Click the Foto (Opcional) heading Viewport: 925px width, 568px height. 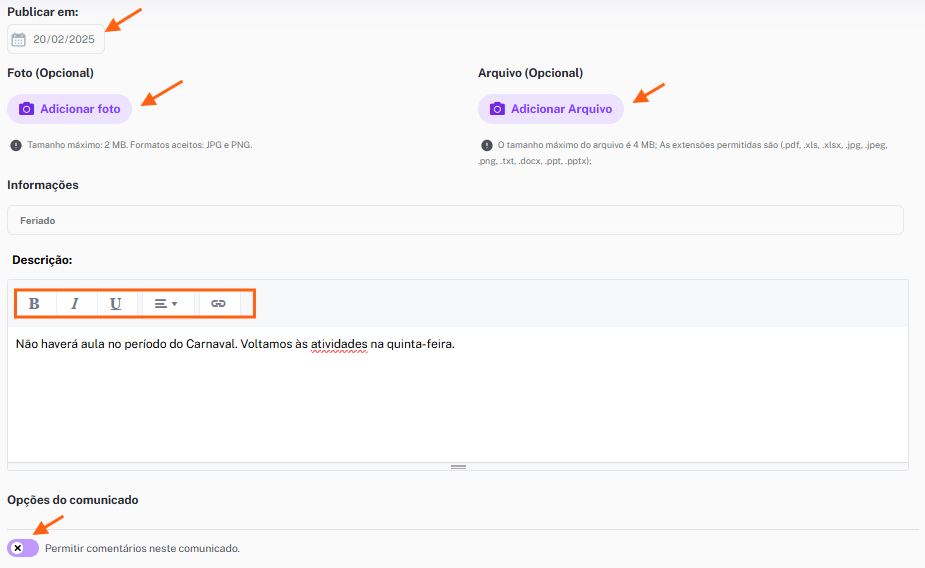click(50, 73)
